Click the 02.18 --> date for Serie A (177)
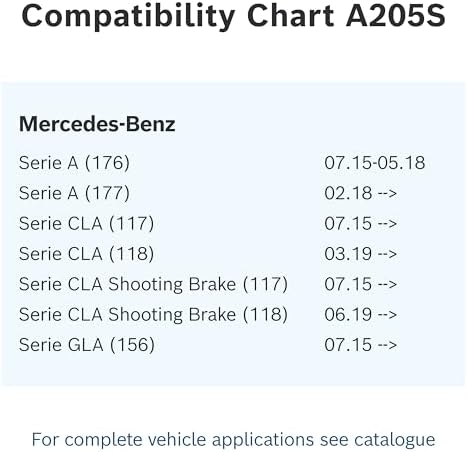467x452 pixels. click(361, 193)
